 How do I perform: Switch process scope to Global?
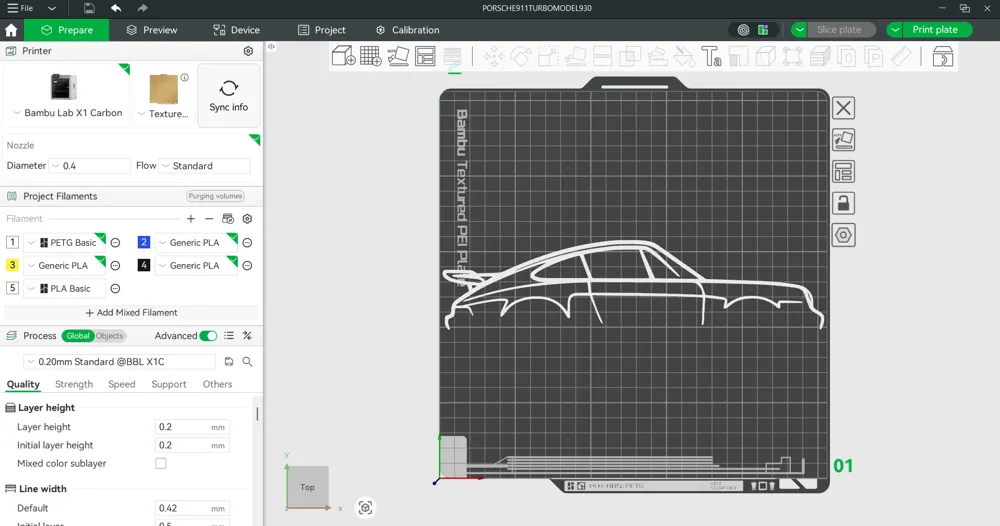(x=78, y=336)
